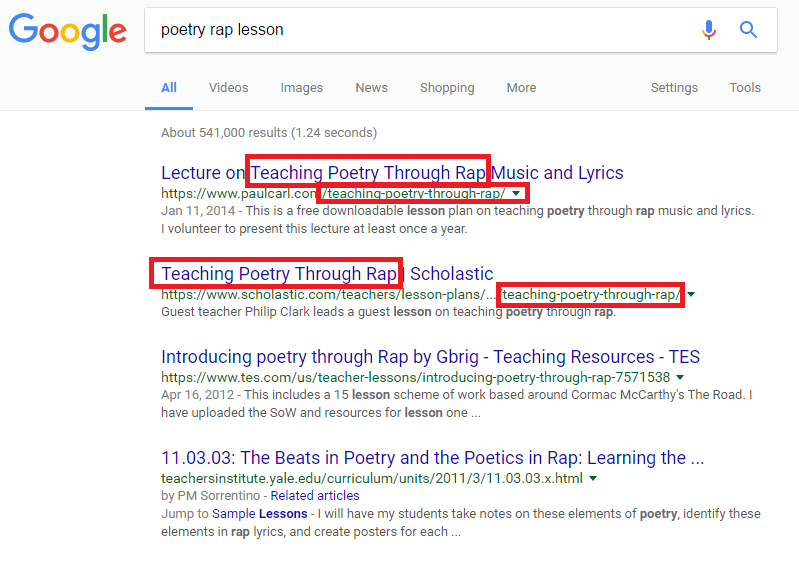Click the Google logo
Image resolution: width=799 pixels, height=564 pixels.
[68, 32]
